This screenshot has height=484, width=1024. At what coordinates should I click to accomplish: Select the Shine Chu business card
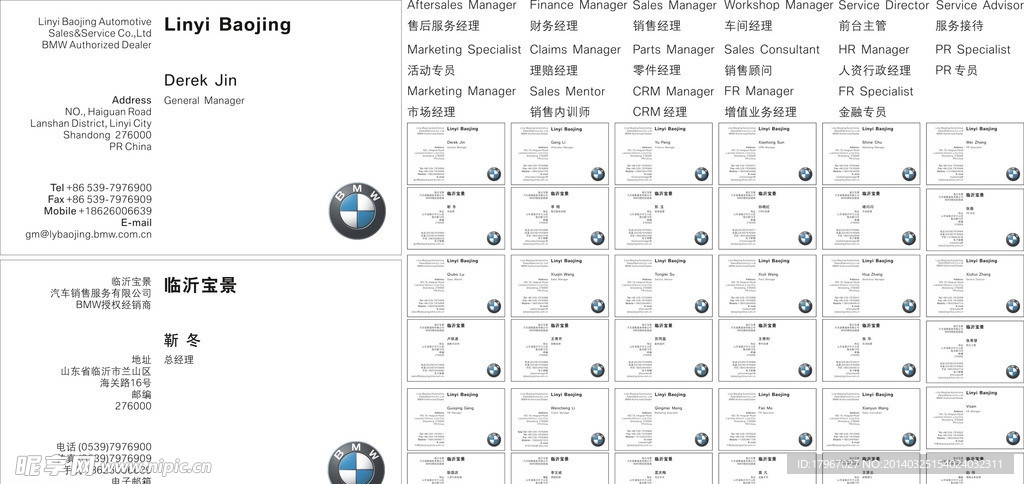coord(871,154)
